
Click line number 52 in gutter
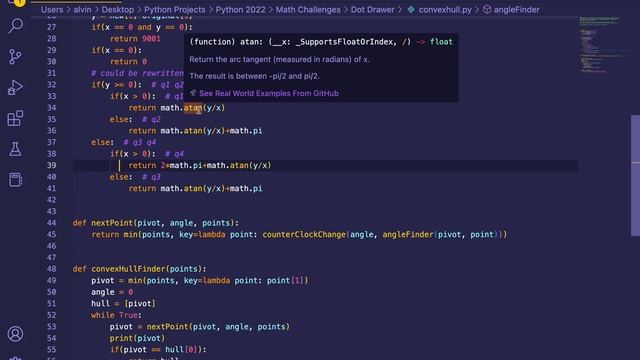click(51, 315)
